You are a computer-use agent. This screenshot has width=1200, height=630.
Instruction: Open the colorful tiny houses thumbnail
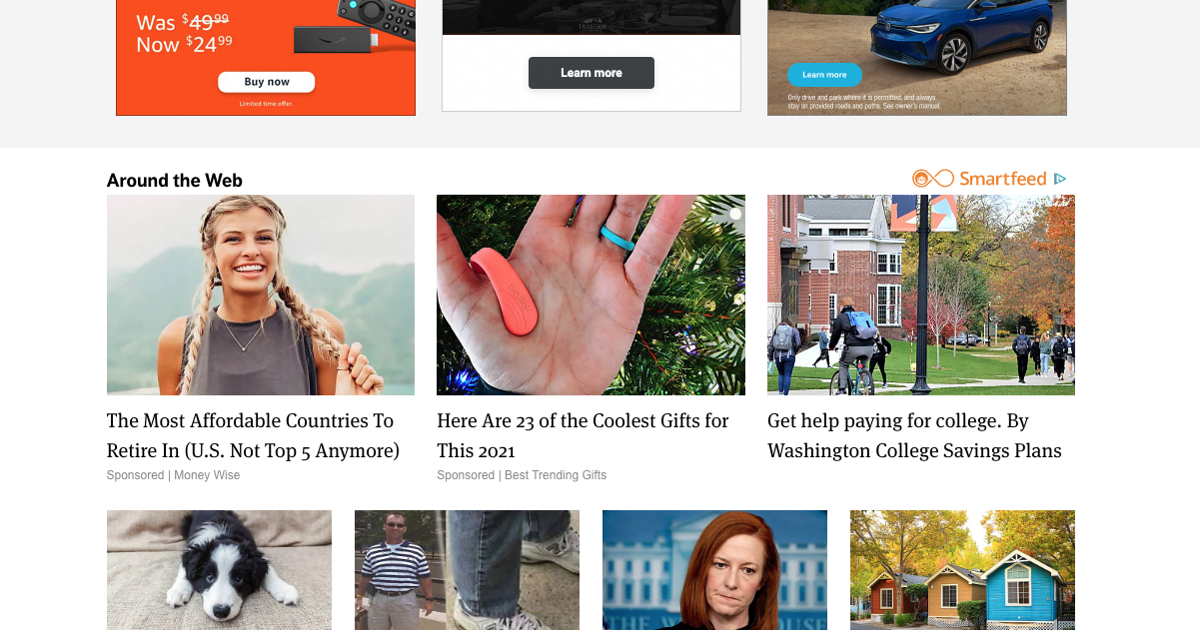[963, 570]
